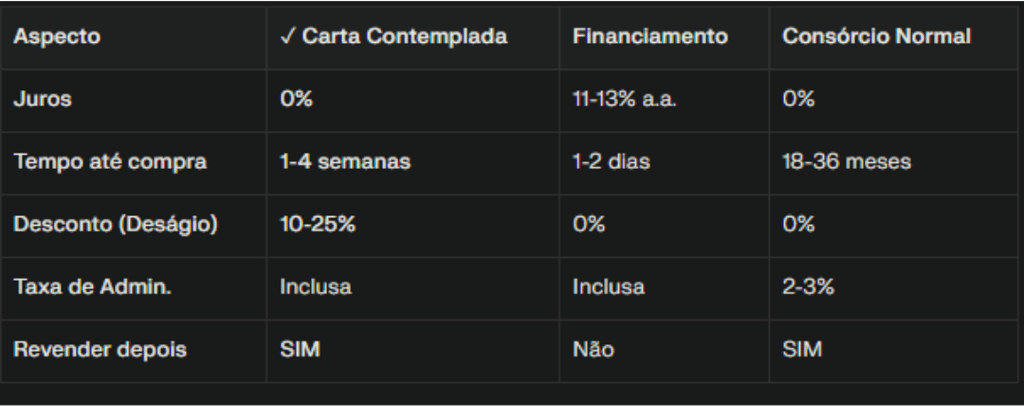Select the 10-25% discount cell
This screenshot has width=1024, height=406.
pyautogui.click(x=318, y=224)
